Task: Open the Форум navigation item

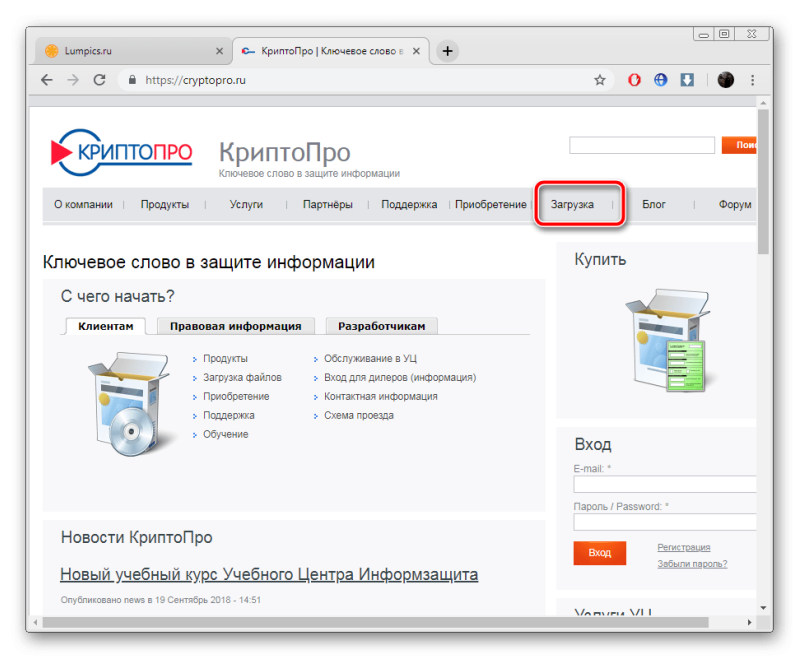Action: (735, 205)
